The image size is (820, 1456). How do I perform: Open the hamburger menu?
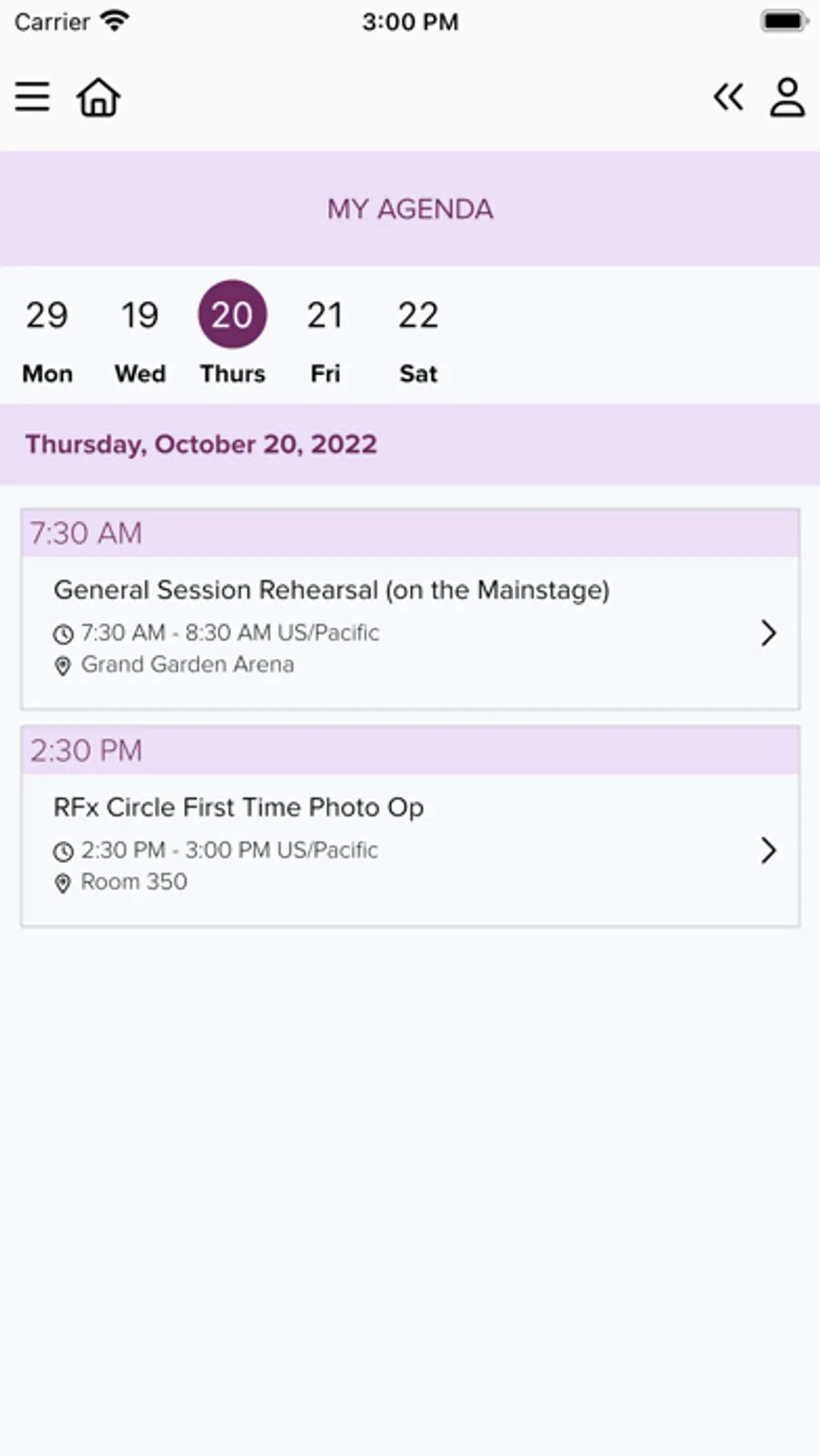(33, 97)
